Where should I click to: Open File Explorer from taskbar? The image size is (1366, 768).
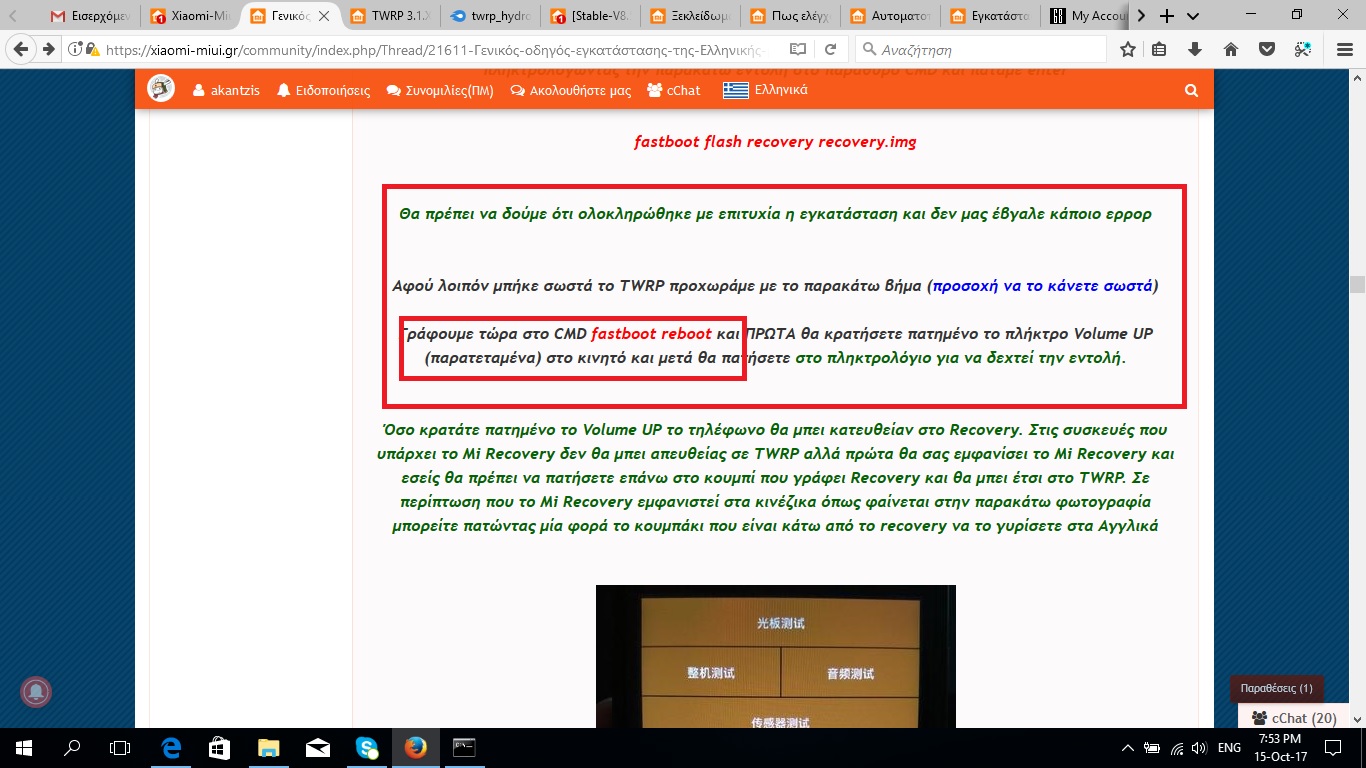pos(269,748)
